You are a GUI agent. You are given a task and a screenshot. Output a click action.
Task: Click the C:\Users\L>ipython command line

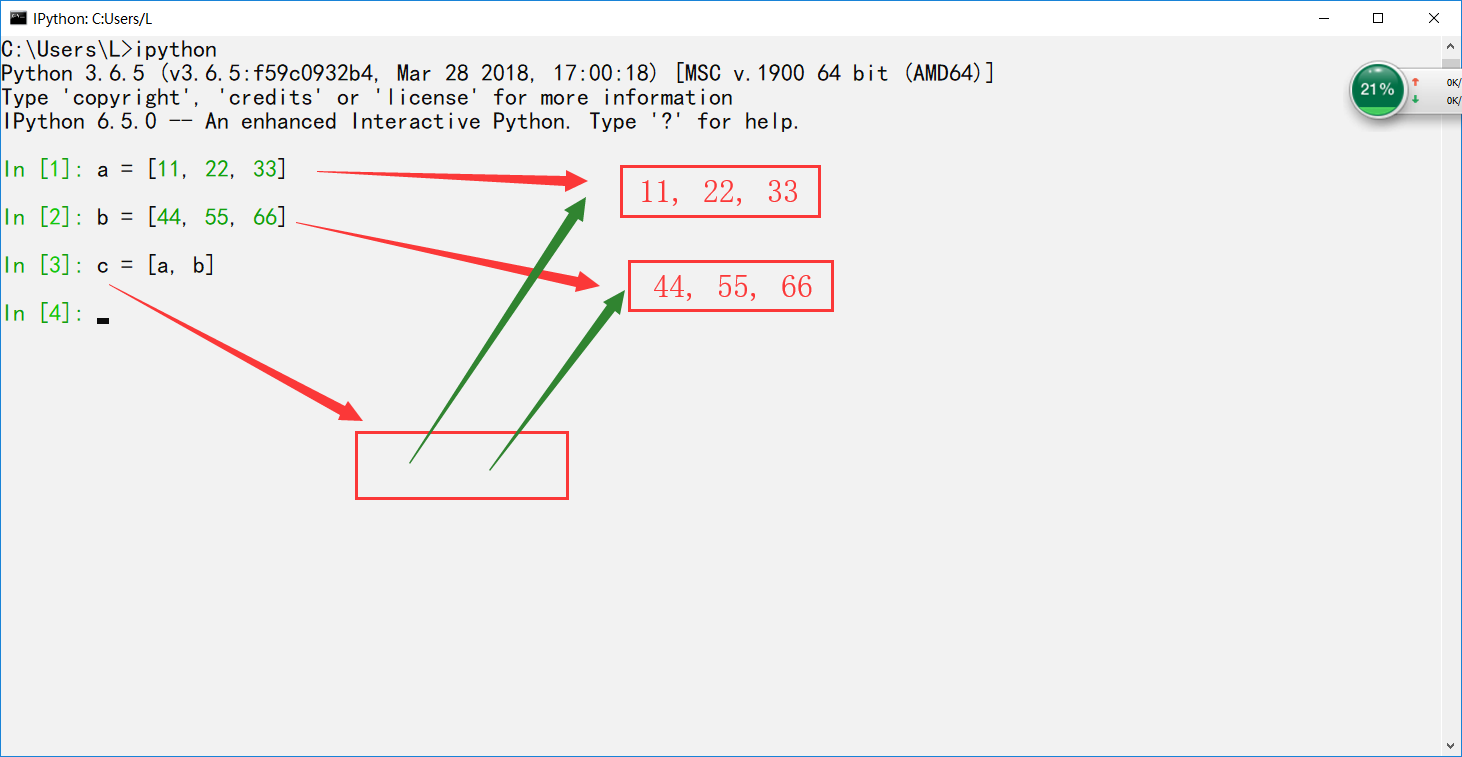109,50
